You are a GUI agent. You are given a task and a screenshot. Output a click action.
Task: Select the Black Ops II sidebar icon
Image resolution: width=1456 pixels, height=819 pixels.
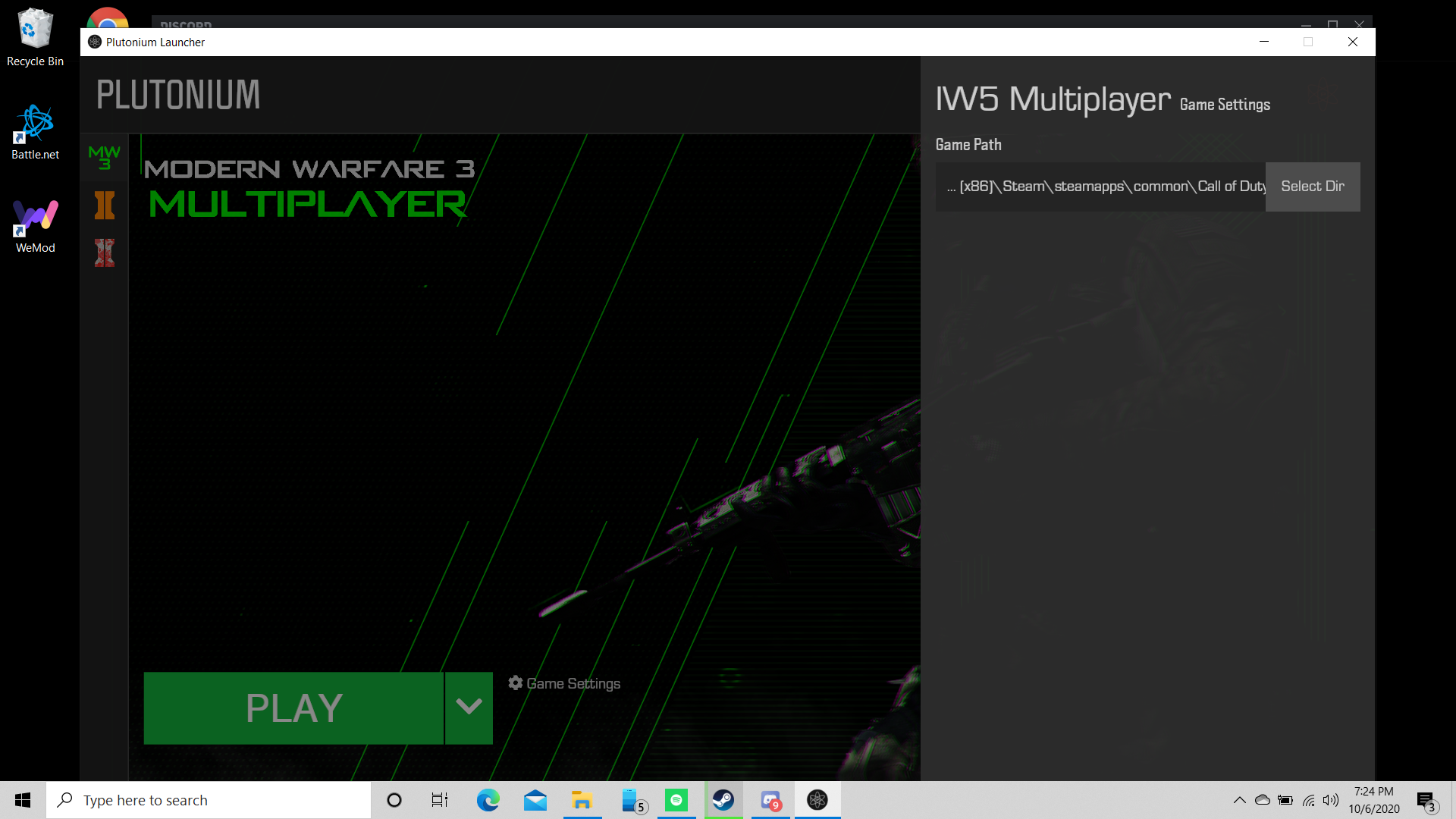pyautogui.click(x=105, y=205)
